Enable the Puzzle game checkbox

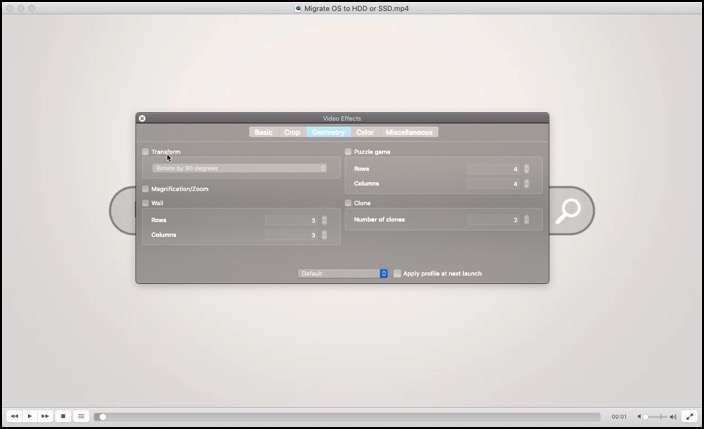point(348,152)
